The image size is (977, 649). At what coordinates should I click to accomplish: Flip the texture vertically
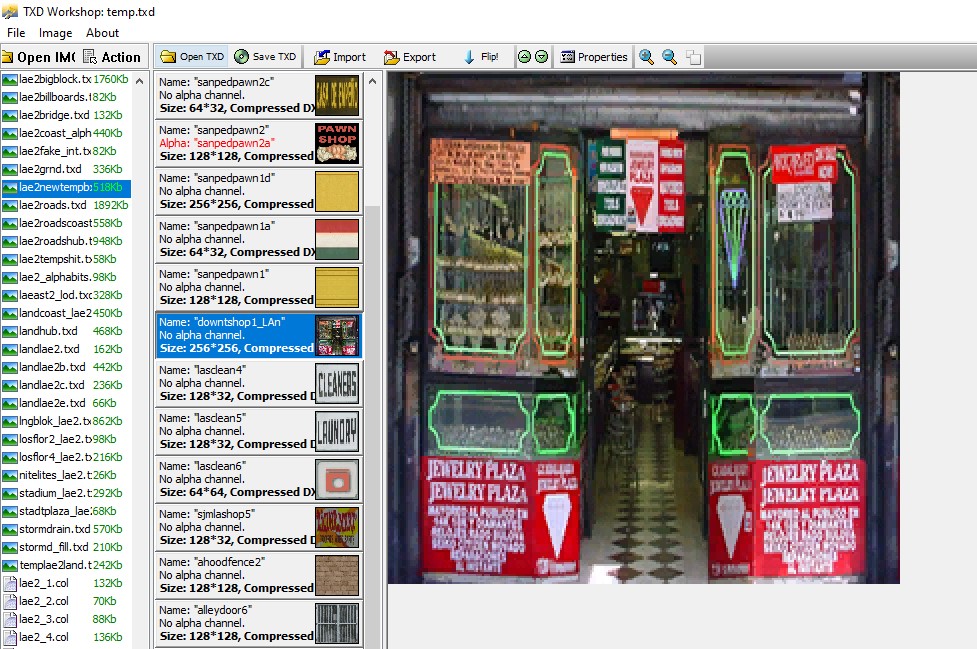481,57
